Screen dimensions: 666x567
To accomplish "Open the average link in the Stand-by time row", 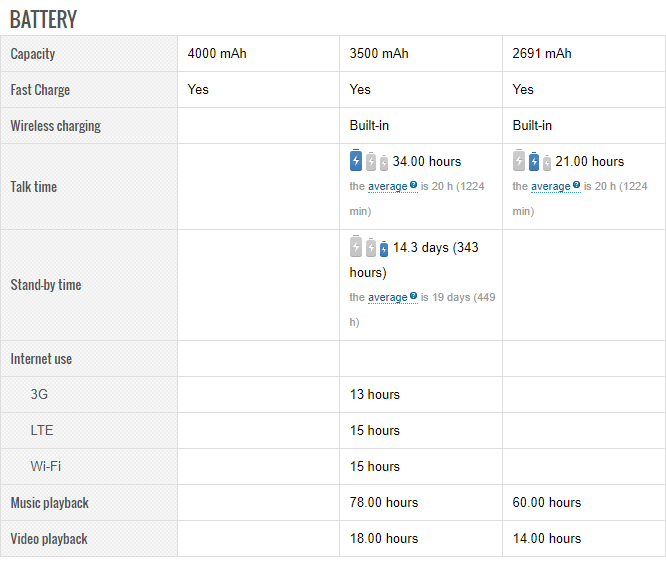I will (x=387, y=297).
